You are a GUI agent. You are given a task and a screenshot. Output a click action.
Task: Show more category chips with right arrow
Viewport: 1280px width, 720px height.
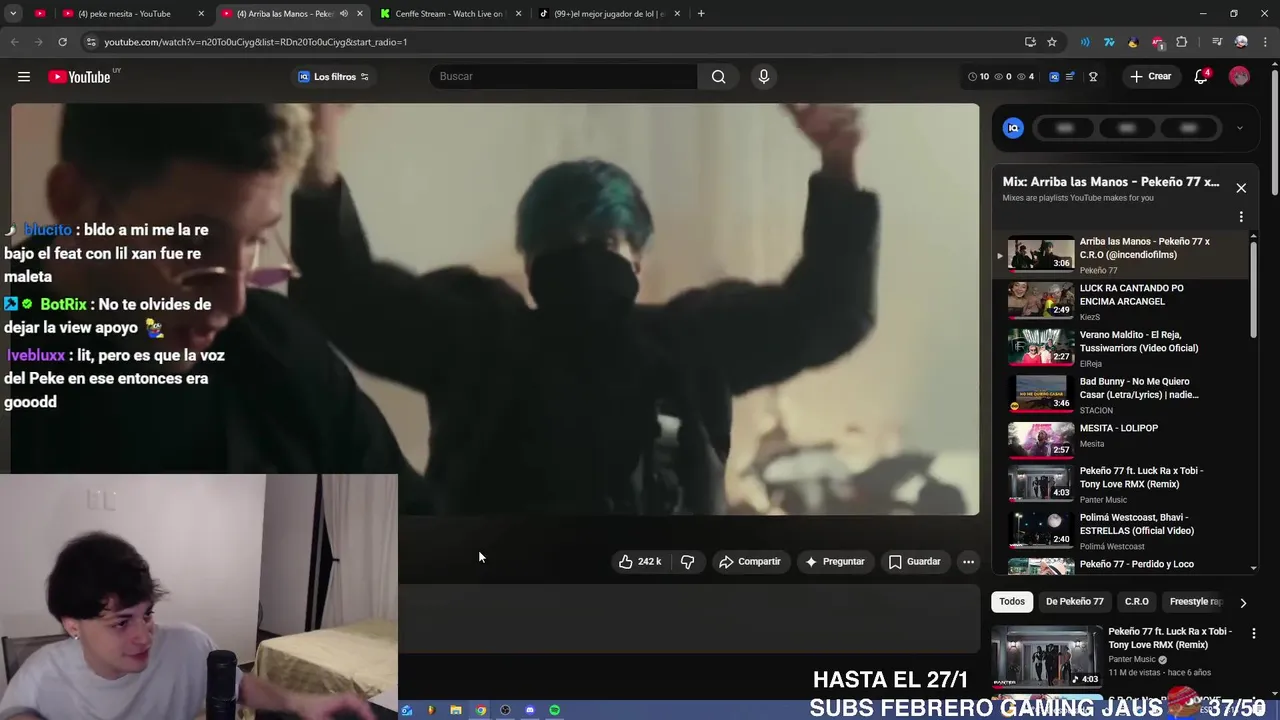click(x=1243, y=603)
